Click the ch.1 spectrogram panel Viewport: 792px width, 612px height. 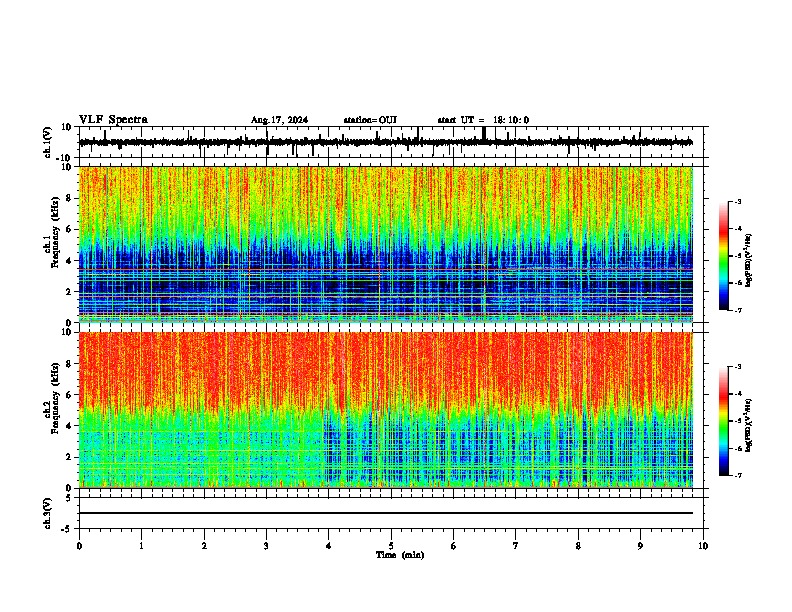[x=386, y=244]
